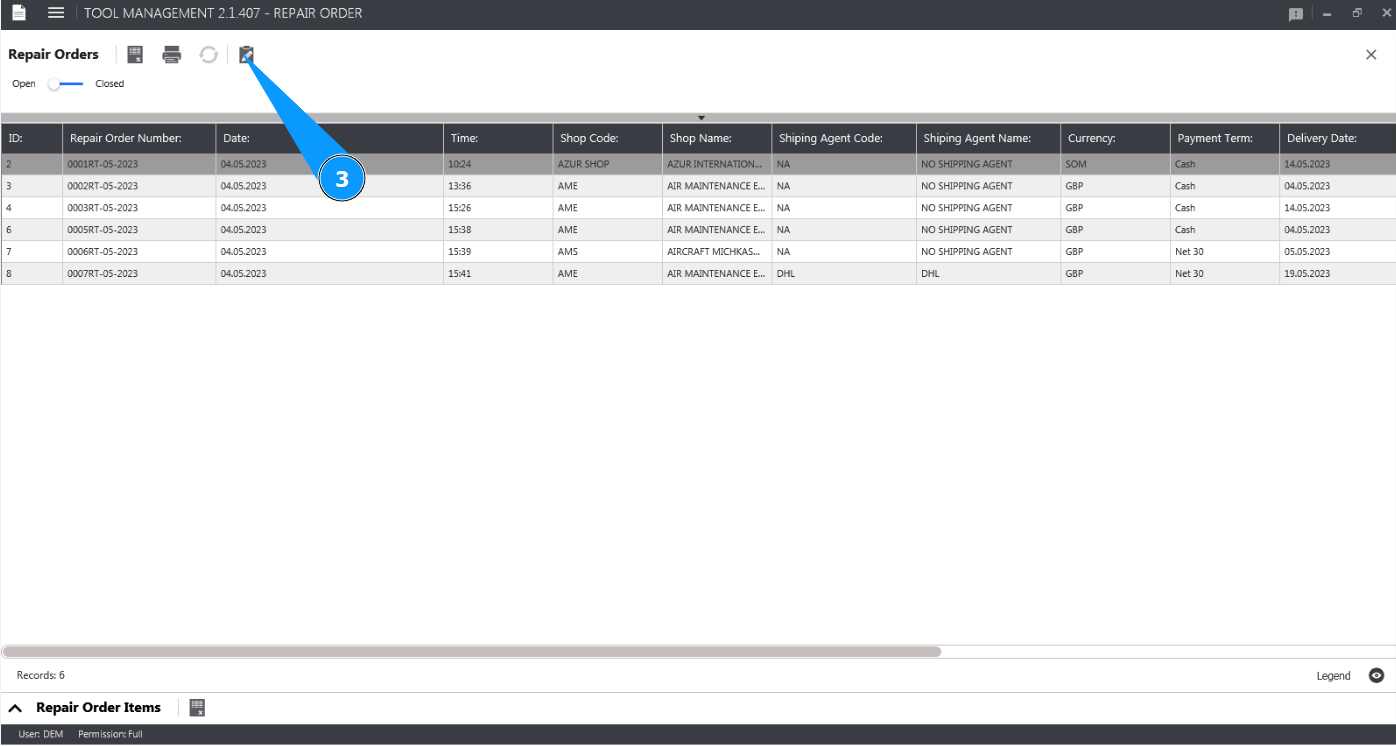Click ID cell 7 in the table
The width and height of the screenshot is (1396, 746).
coord(32,252)
